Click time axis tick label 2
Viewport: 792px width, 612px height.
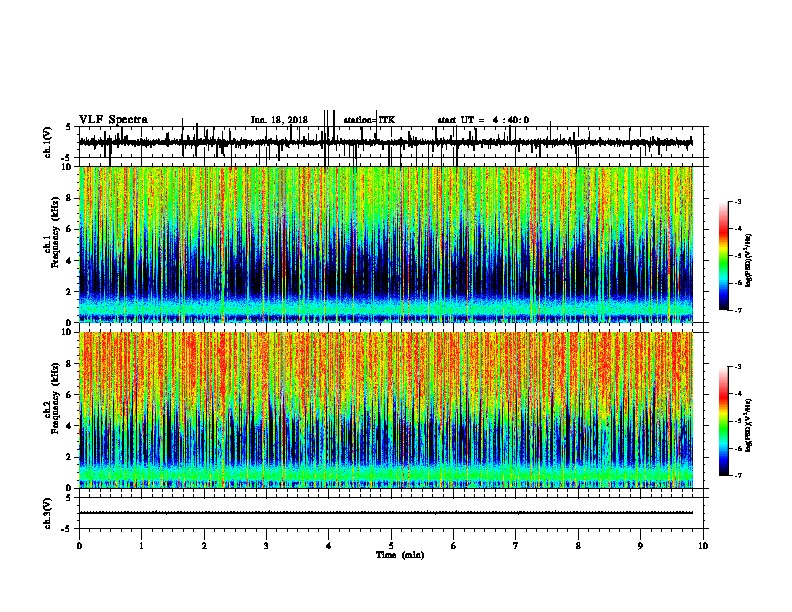[204, 546]
